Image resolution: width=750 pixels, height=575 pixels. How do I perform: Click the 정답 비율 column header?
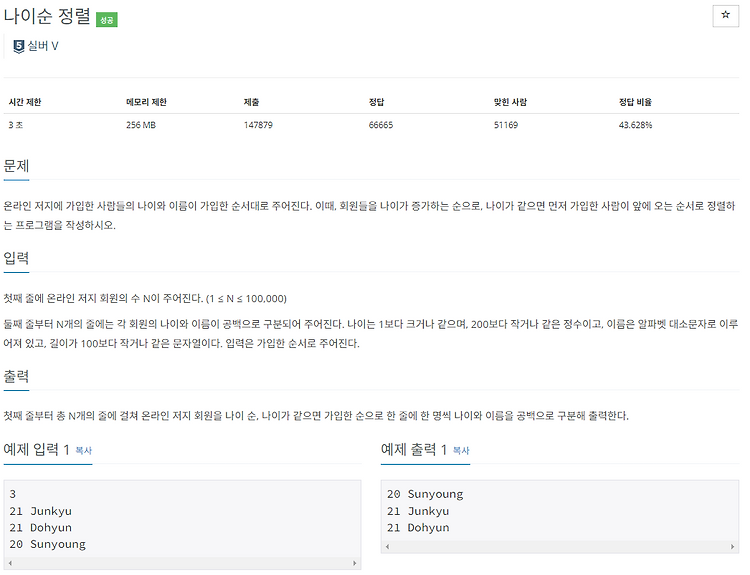point(635,102)
